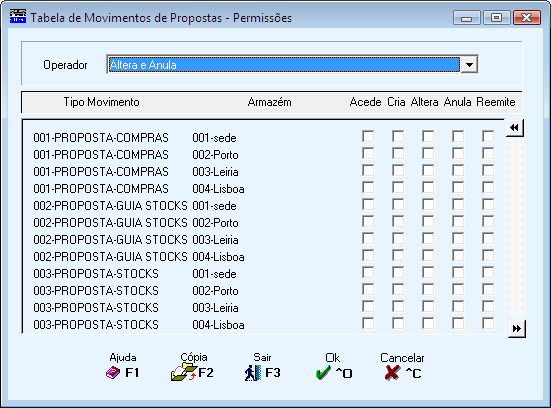This screenshot has width=551, height=408.
Task: Tick Reemite for 003-PROPOSTA-STOCKS 004-Lisboa
Action: 488,323
